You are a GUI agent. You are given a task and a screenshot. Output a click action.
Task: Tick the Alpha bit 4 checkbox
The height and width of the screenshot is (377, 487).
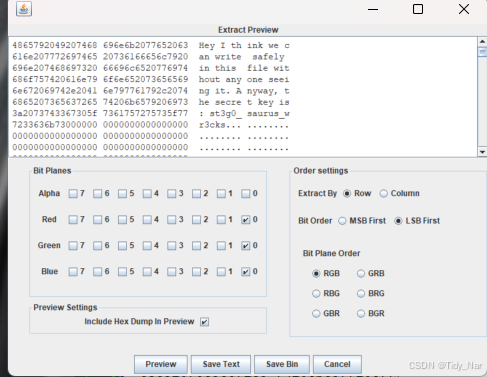[147, 194]
